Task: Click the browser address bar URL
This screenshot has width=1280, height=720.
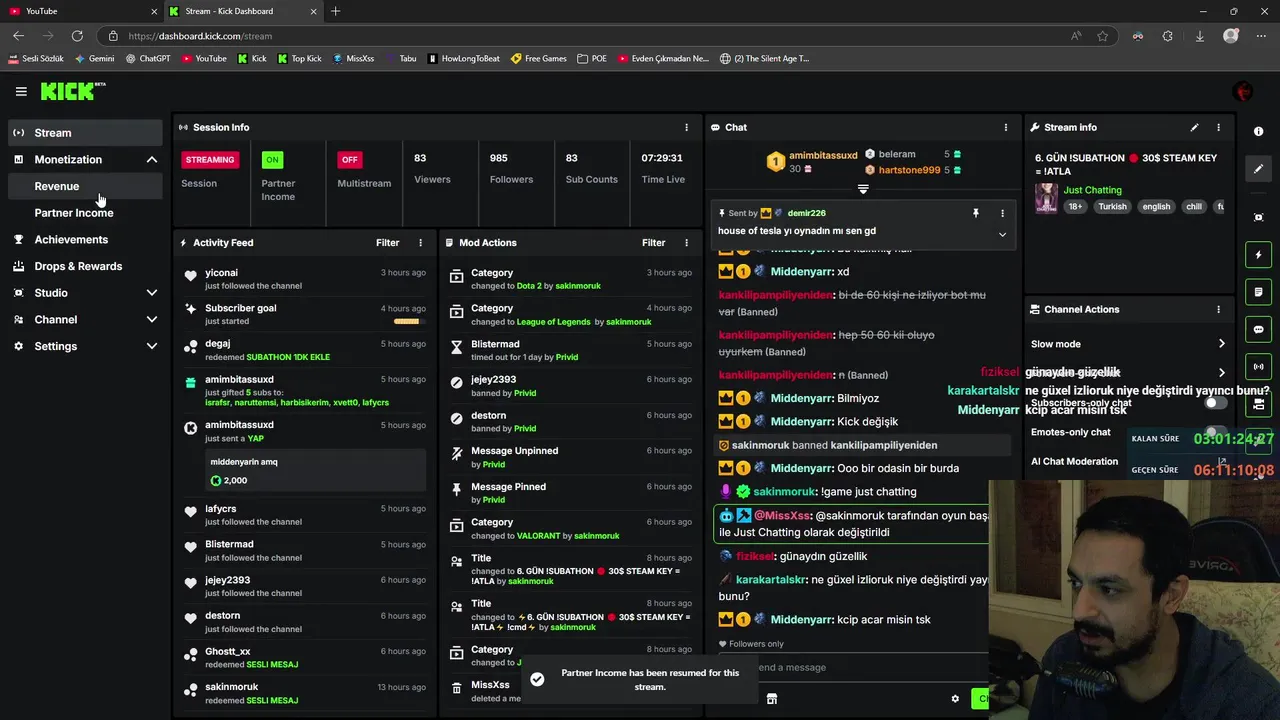Action: click(x=199, y=36)
